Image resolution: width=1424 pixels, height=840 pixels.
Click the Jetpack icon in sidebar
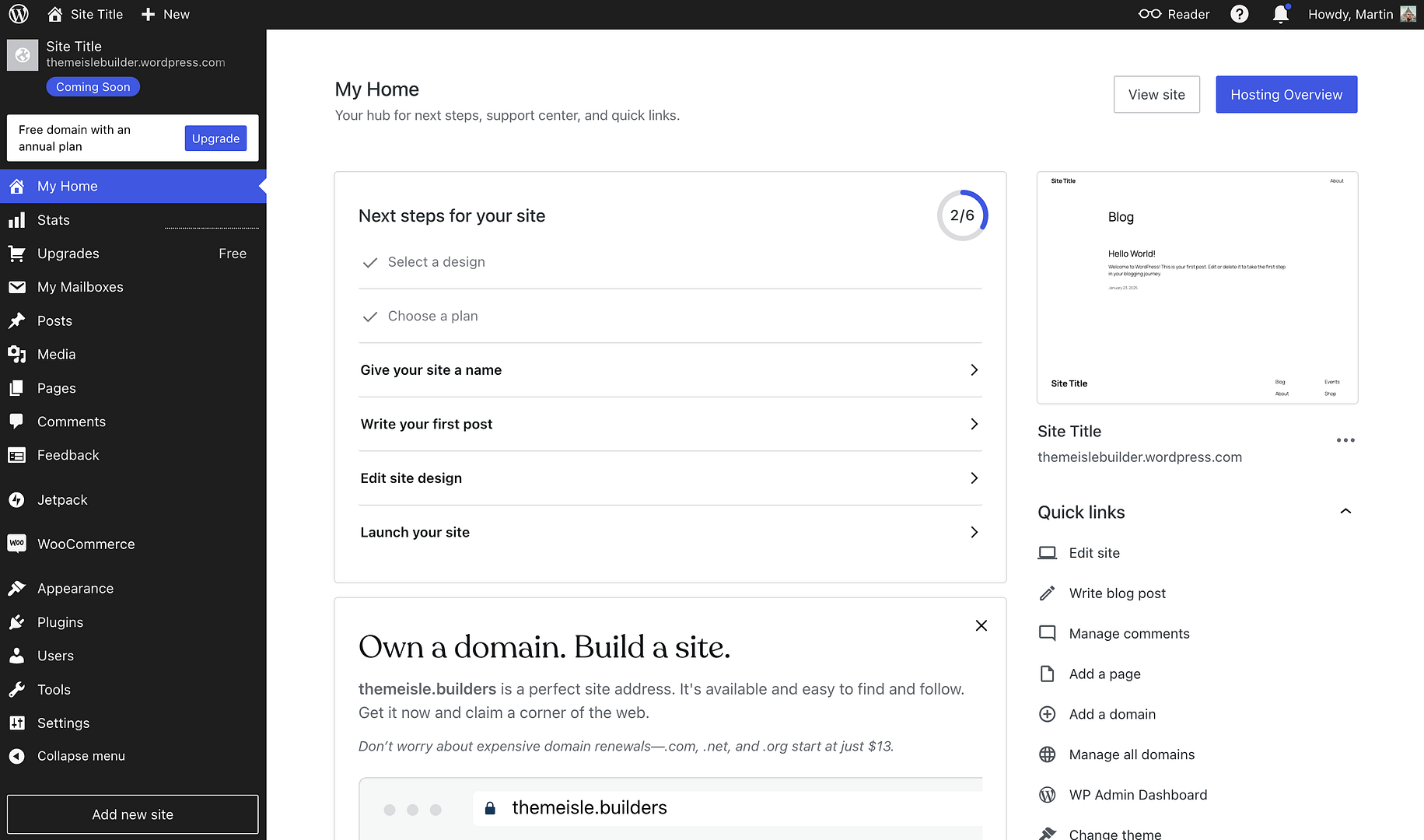(17, 499)
